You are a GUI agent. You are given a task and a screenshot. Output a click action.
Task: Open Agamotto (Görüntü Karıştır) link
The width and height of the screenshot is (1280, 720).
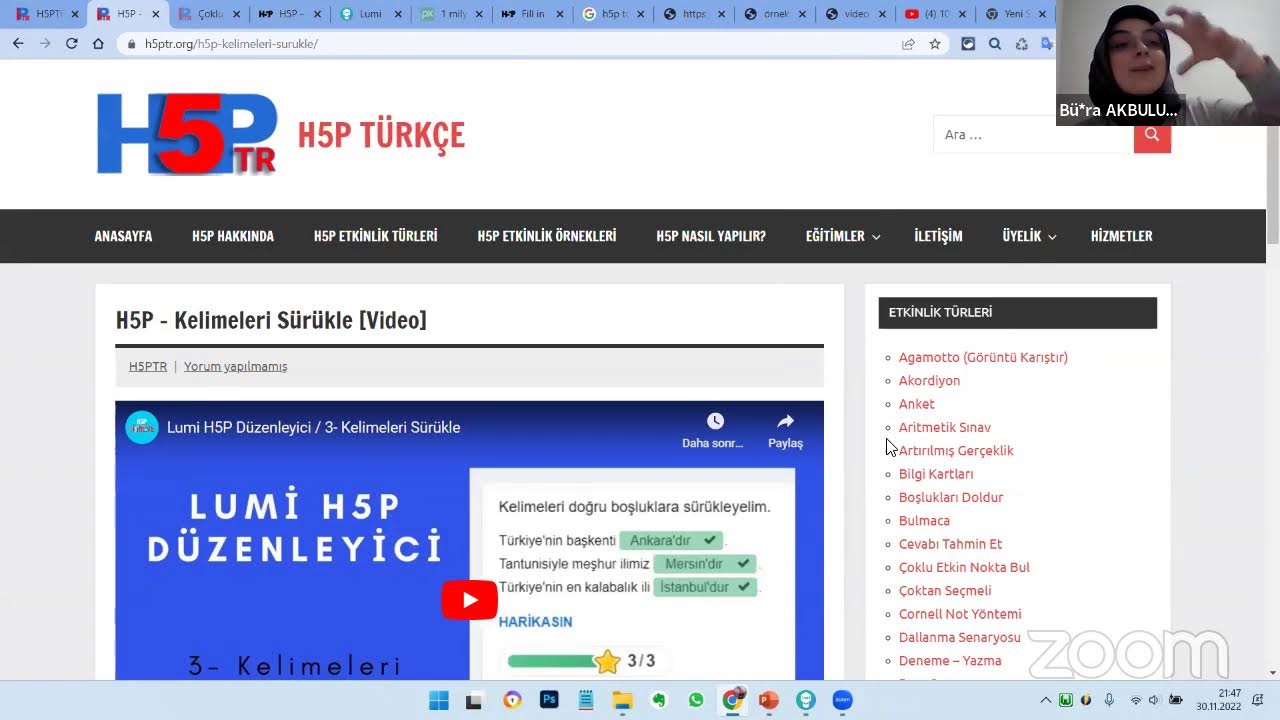[x=983, y=357]
